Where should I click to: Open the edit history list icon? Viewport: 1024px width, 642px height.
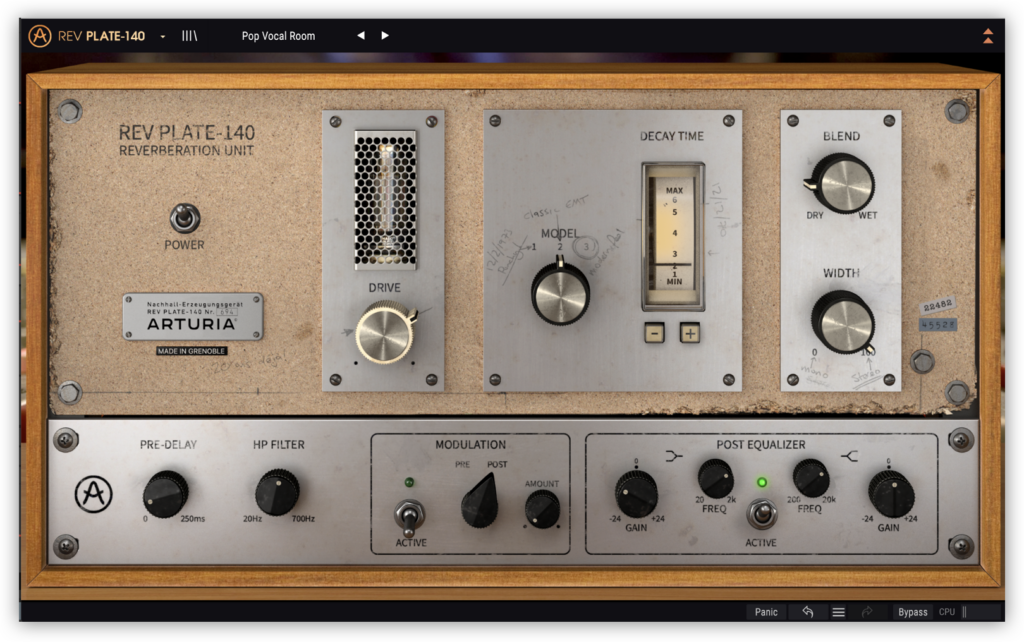click(x=838, y=612)
